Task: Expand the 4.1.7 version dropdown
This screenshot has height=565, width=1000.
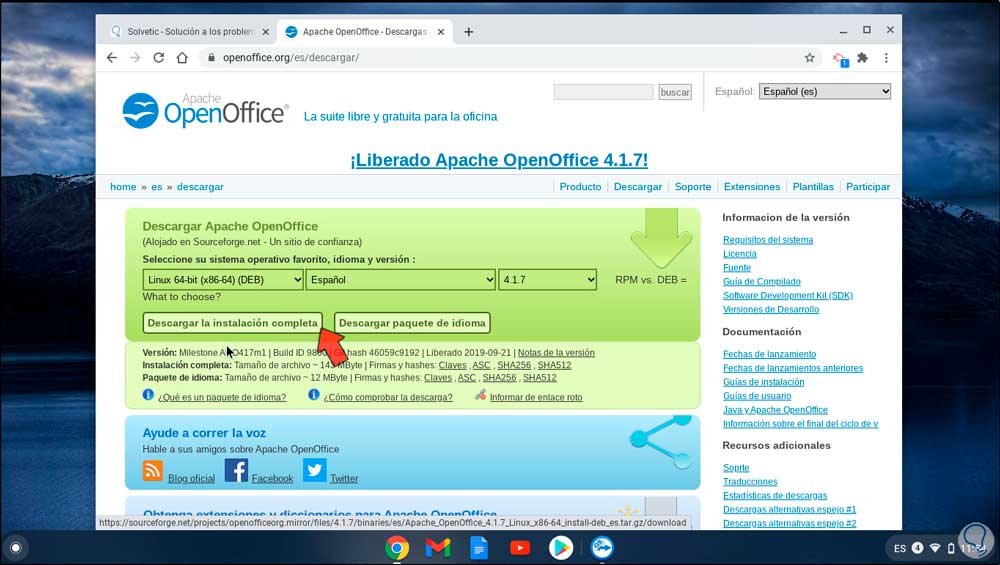Action: click(x=548, y=280)
